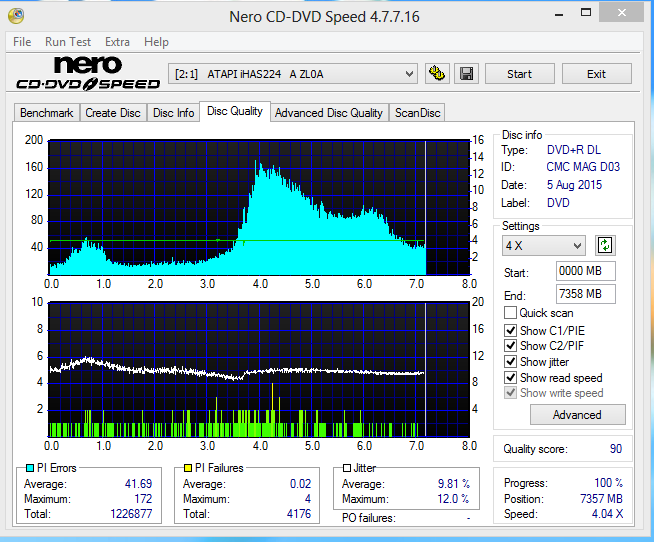Select the Disc Quality tab
Image resolution: width=654 pixels, height=542 pixels.
(x=235, y=111)
